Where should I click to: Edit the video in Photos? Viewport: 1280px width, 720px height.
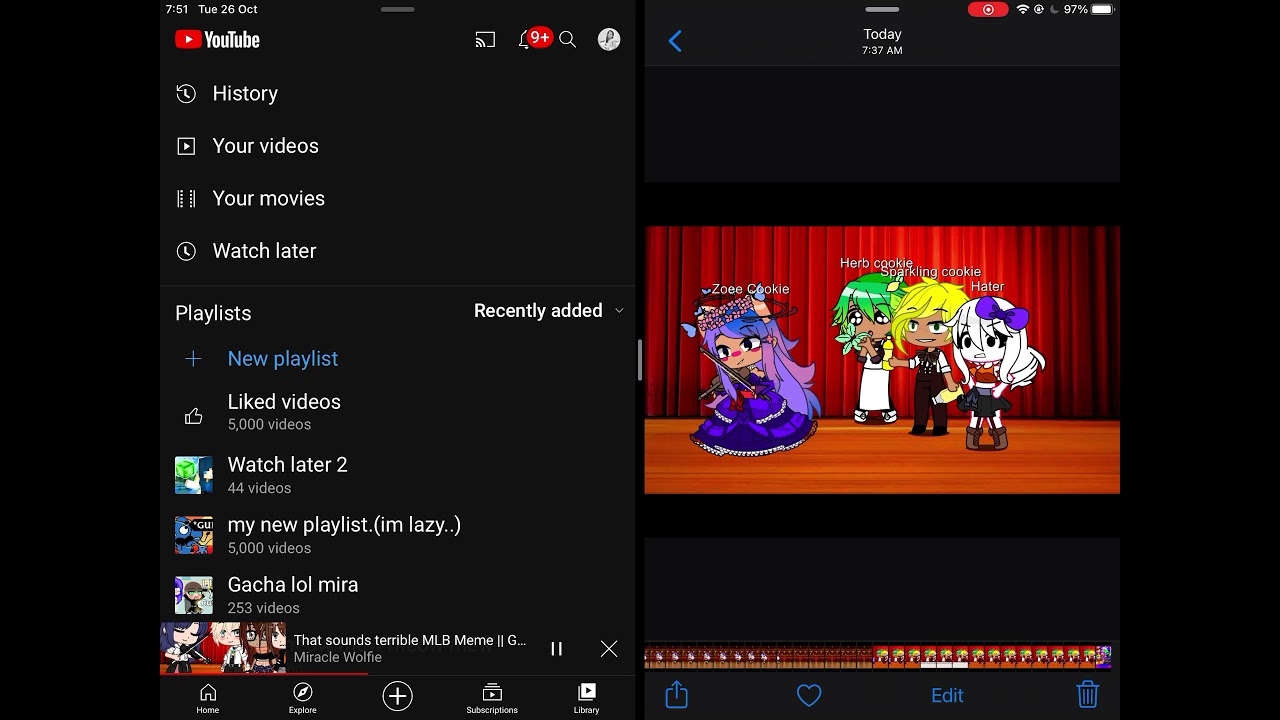tap(947, 695)
